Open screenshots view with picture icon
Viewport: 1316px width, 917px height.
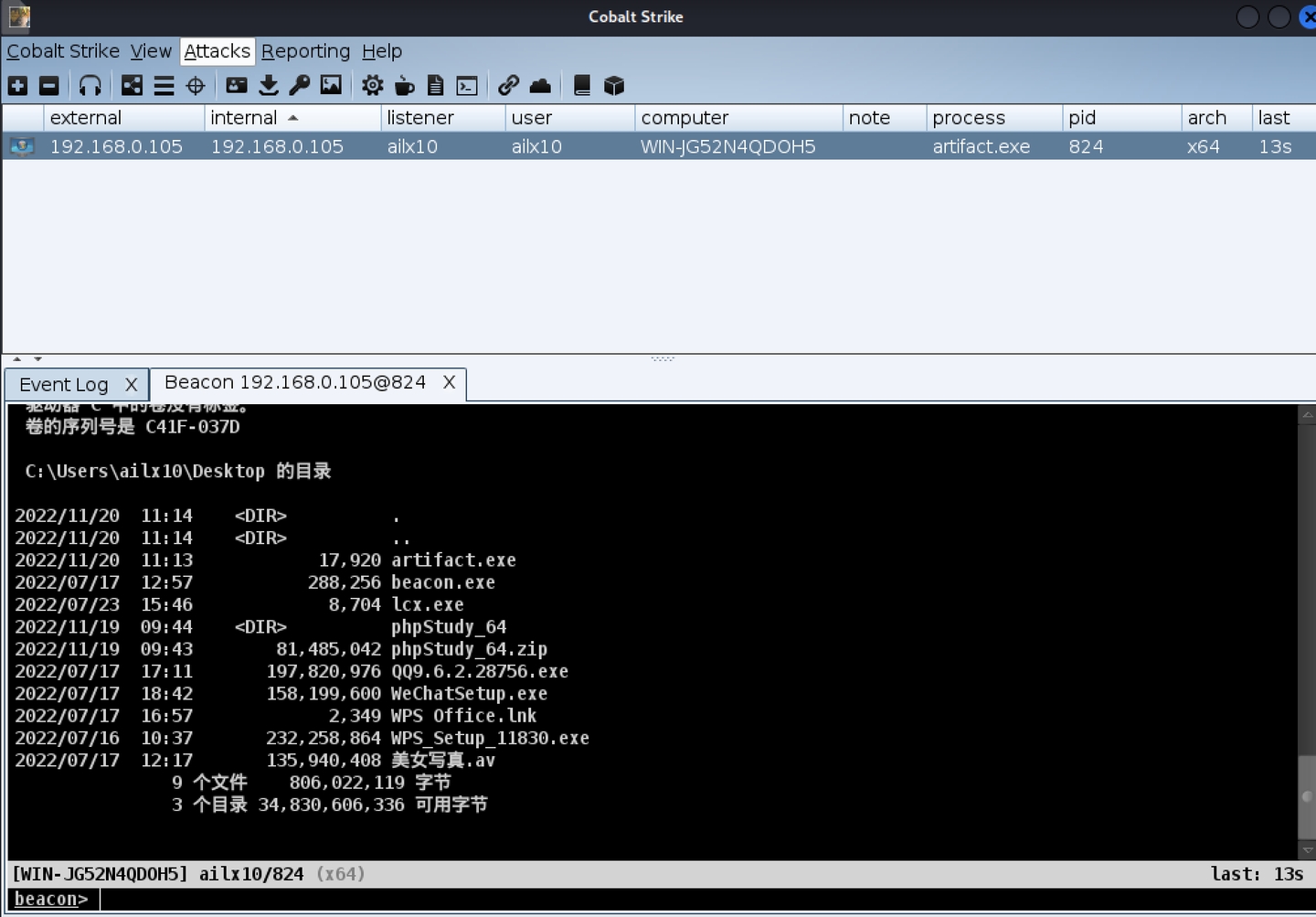point(331,85)
